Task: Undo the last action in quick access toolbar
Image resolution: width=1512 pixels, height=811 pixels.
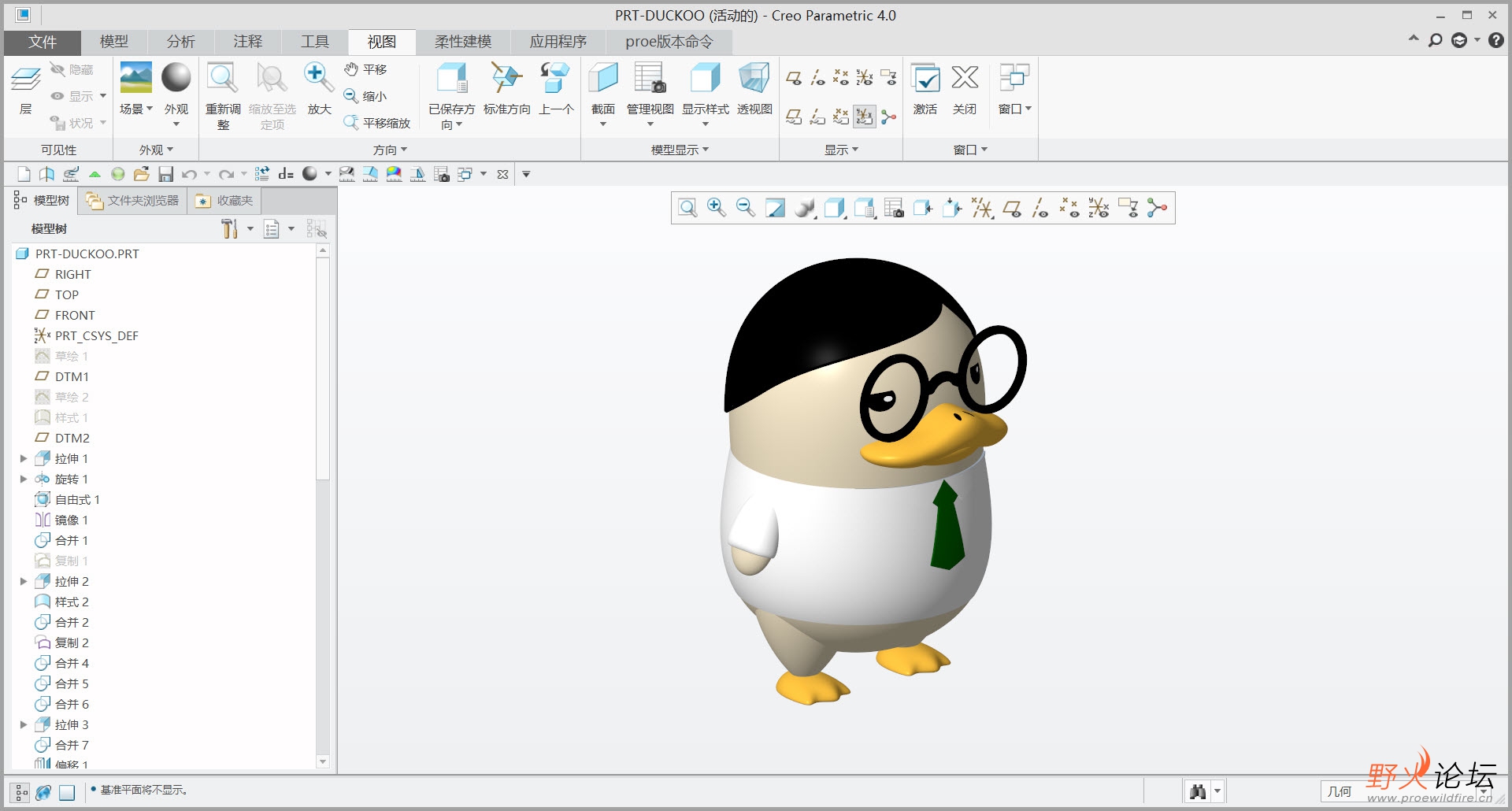Action: 189,174
